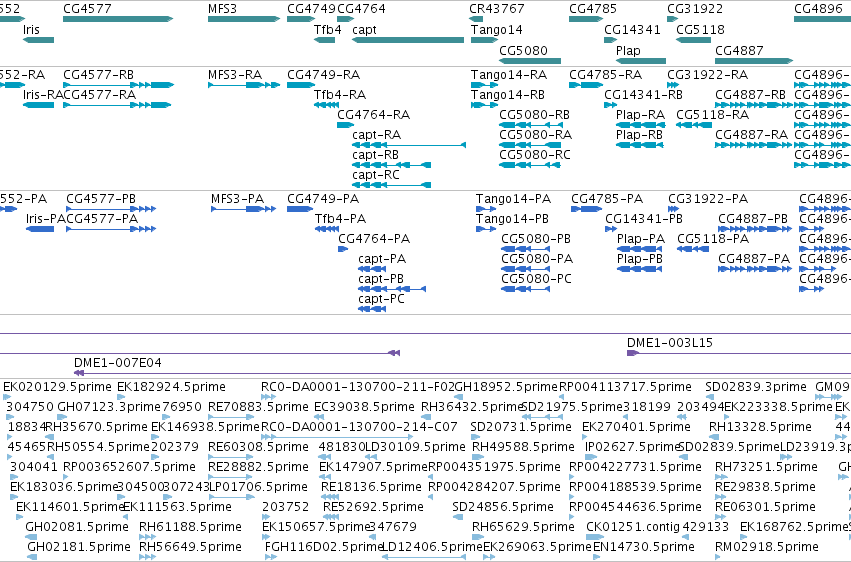Select the CK01251.contig feature label
Image resolution: width=851 pixels, height=562 pixels.
633,527
